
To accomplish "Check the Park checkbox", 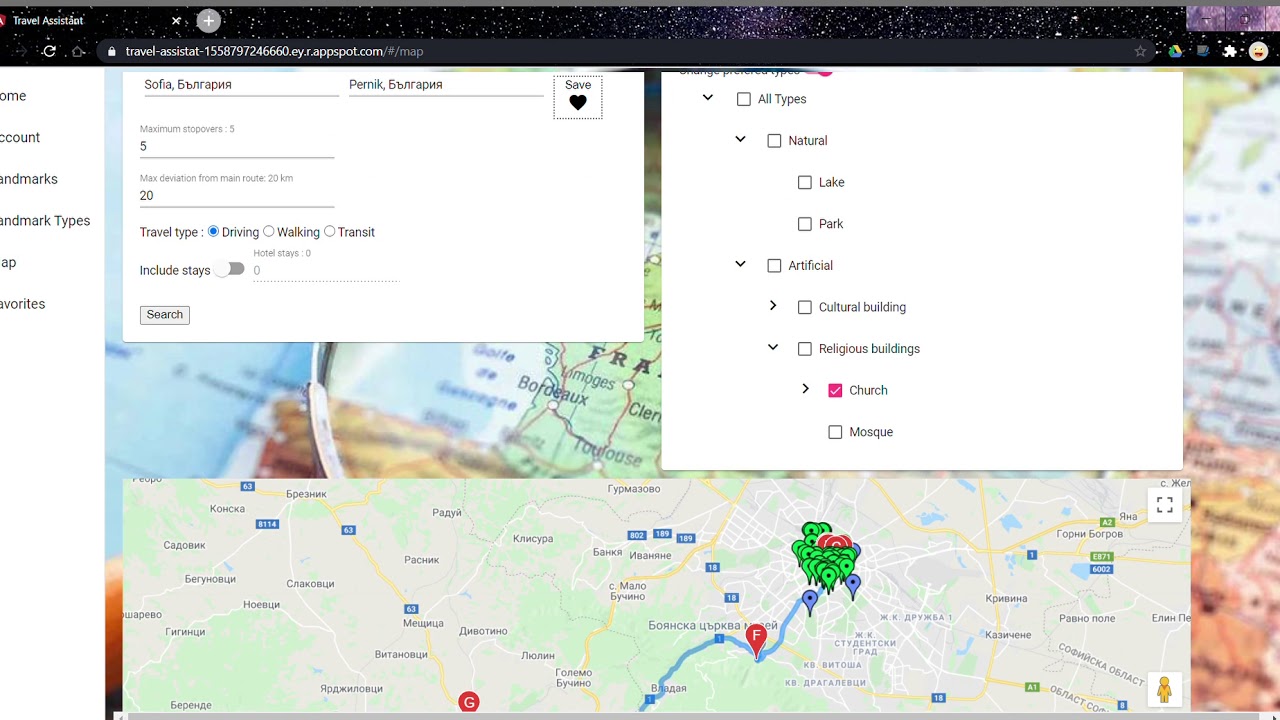I will [804, 224].
